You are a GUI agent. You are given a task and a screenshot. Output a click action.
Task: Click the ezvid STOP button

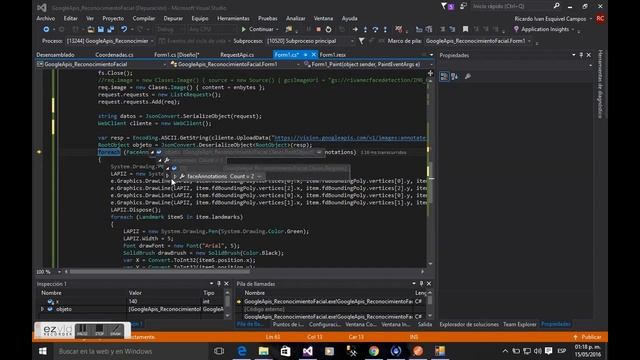(x=99, y=331)
